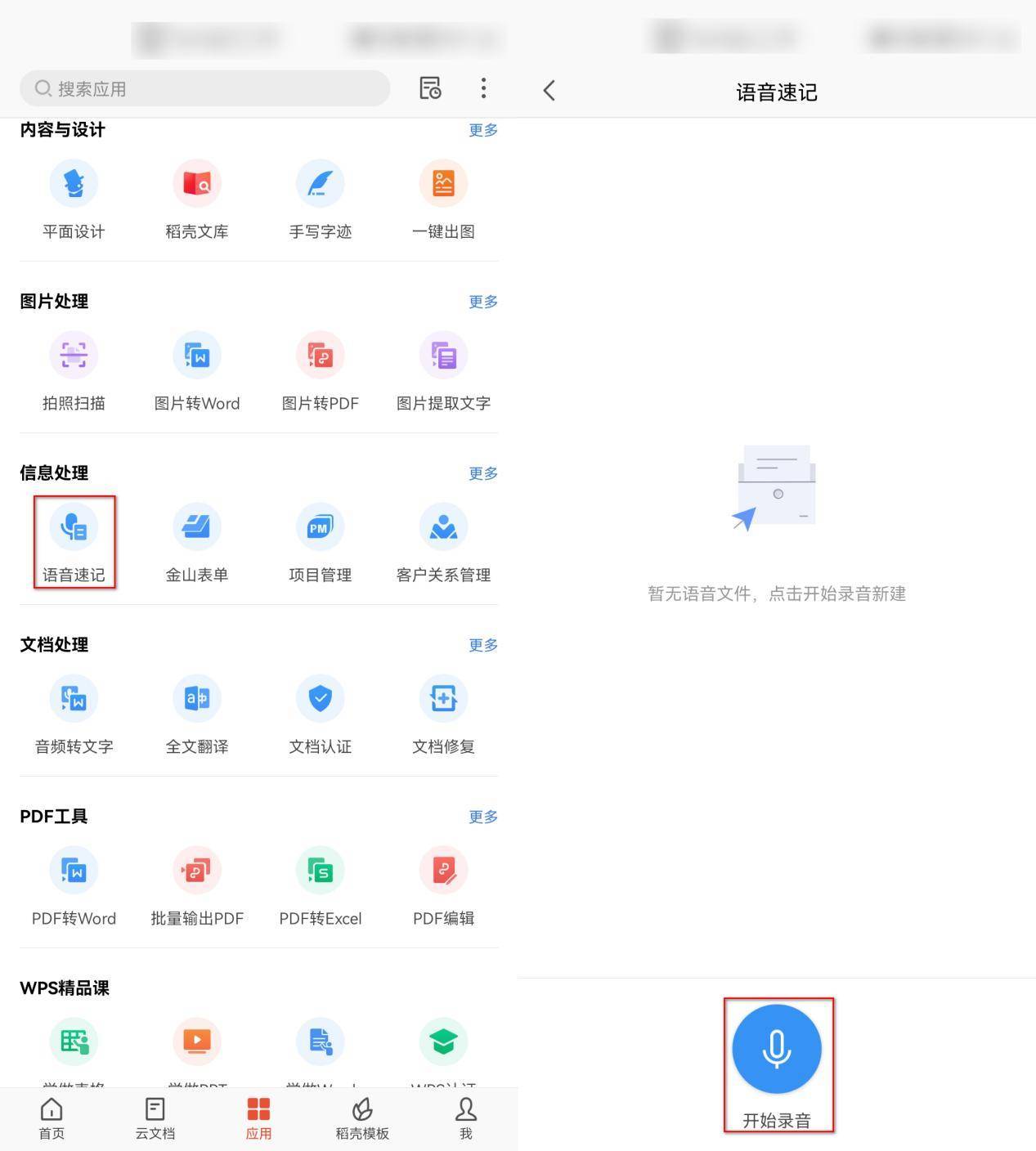This screenshot has width=1036, height=1151.
Task: Open the 文档修复 repair tool
Action: (x=443, y=698)
